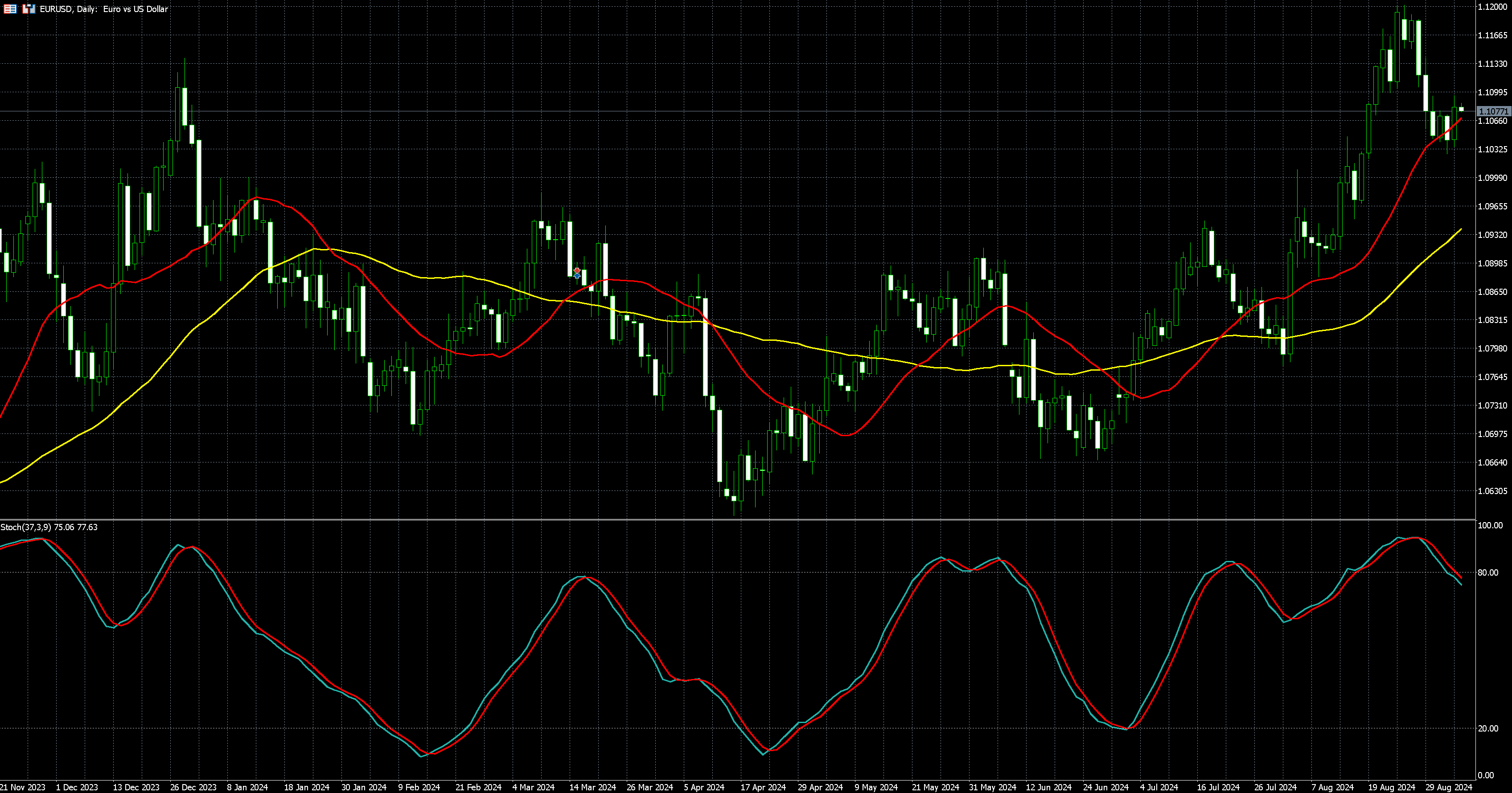The width and height of the screenshot is (1512, 793).
Task: Click the 29 Aug 2024 date label
Action: point(1449,787)
